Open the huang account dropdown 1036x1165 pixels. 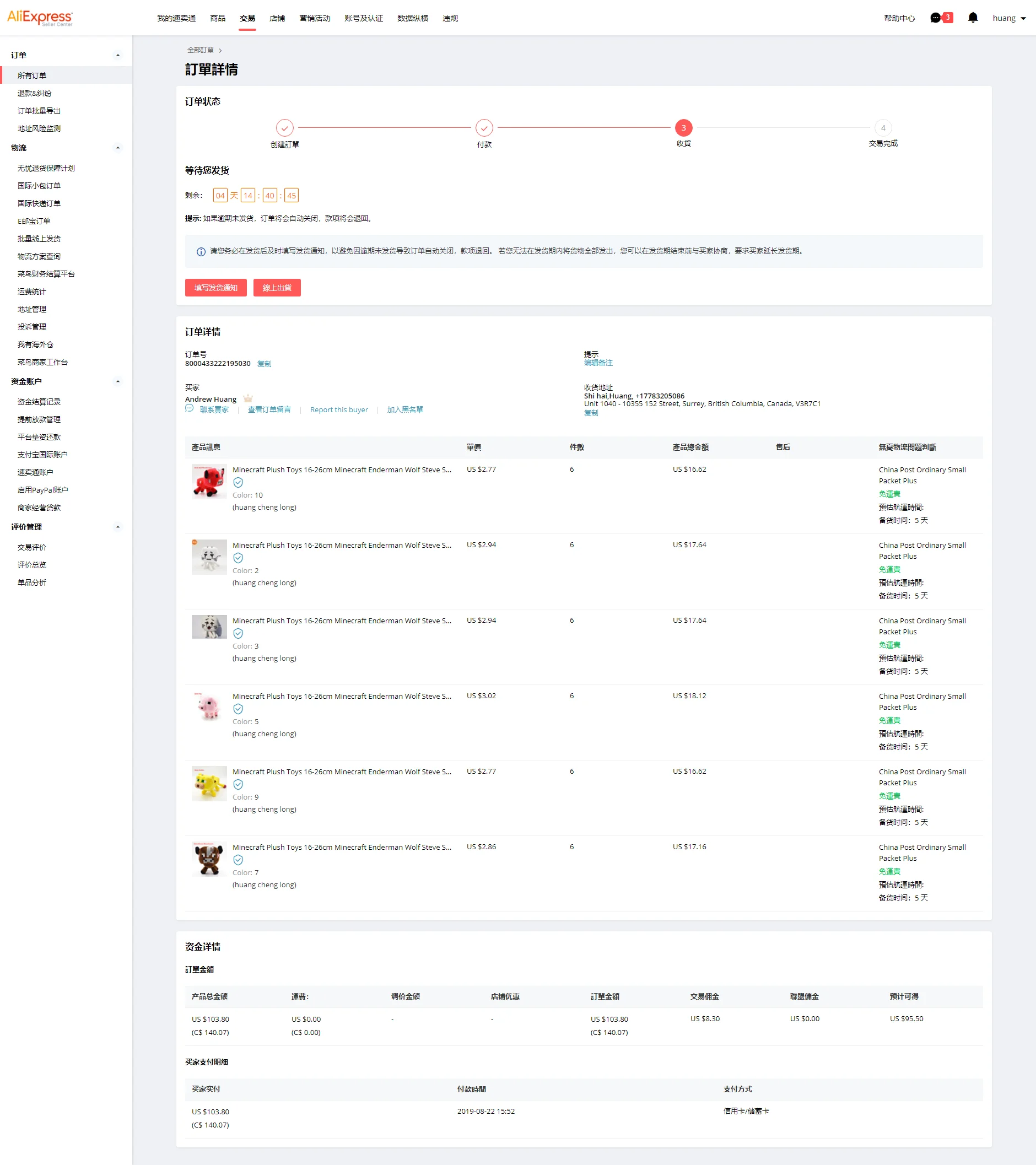coord(1009,18)
